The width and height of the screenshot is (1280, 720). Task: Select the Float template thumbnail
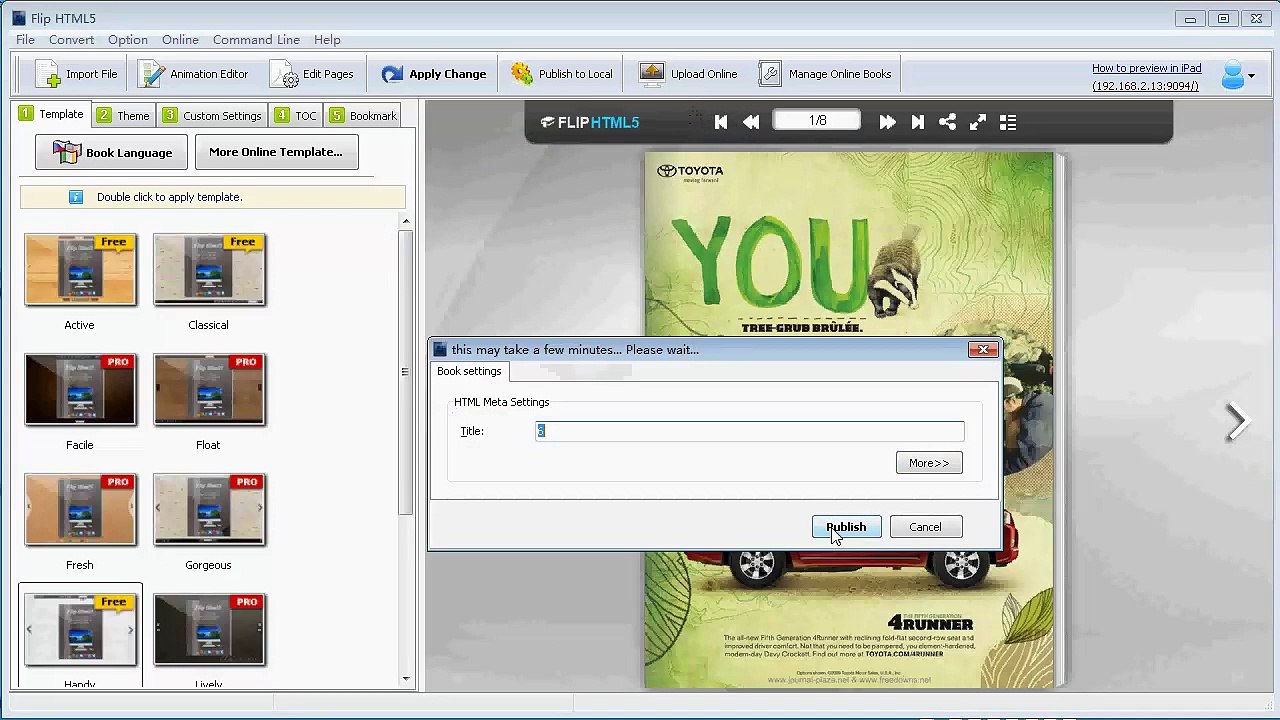coord(209,390)
